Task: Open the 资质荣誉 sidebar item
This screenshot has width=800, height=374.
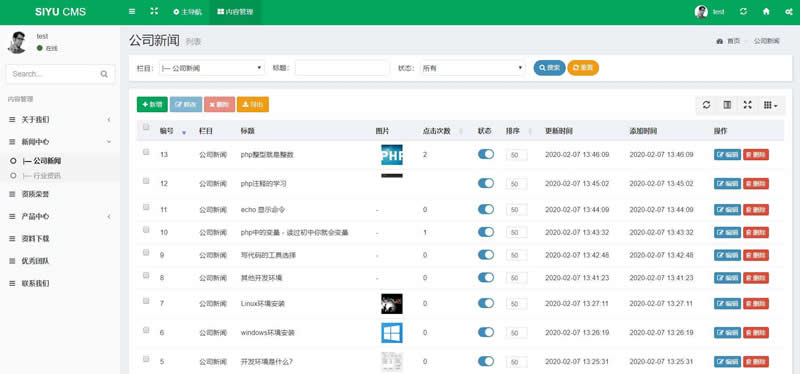Action: (x=60, y=194)
